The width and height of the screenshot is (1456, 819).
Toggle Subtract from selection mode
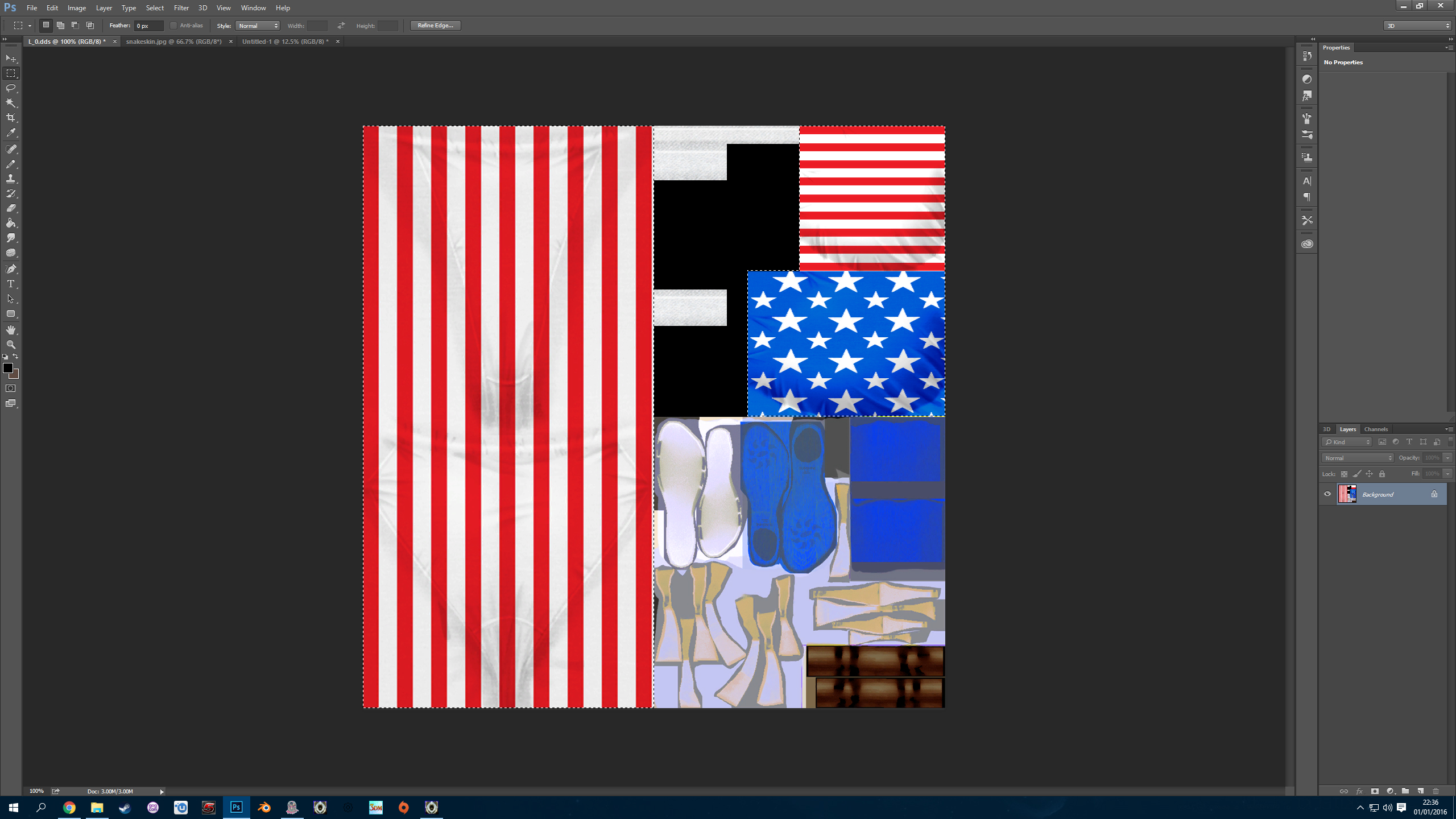pos(75,25)
